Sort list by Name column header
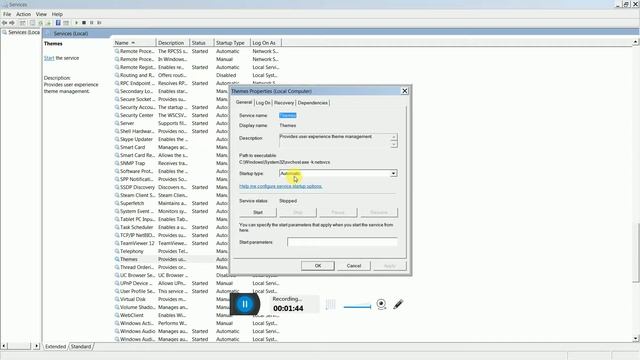The height and width of the screenshot is (360, 640). (x=134, y=42)
